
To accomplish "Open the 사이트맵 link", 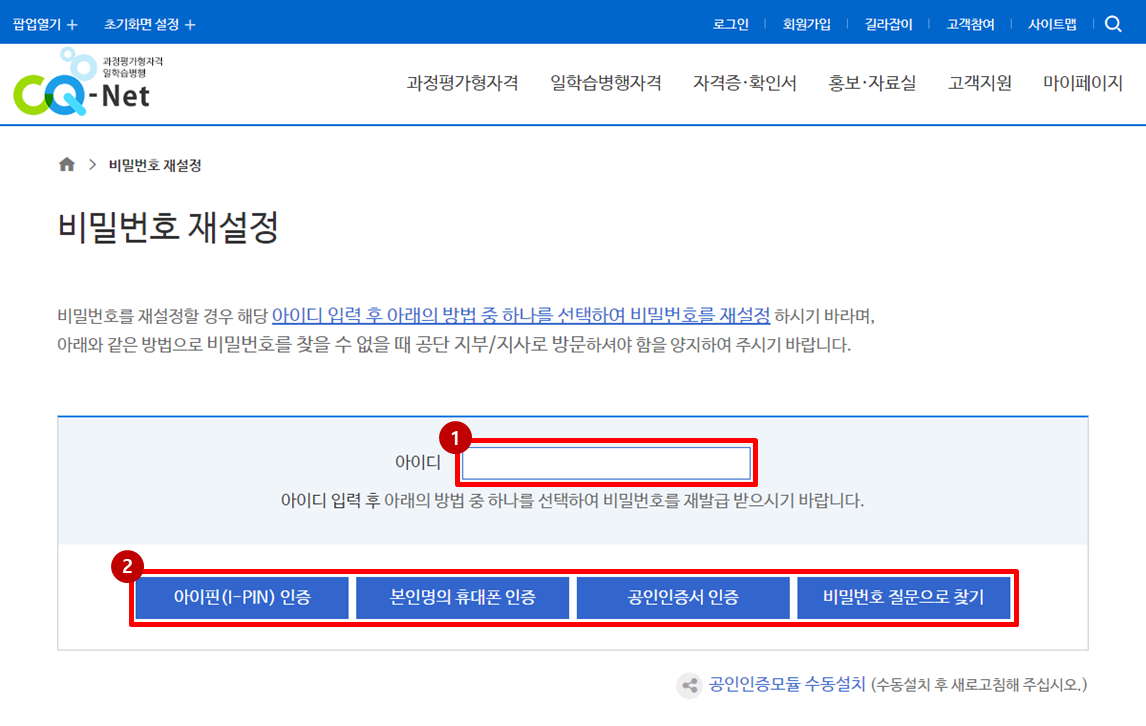I will pos(1052,24).
